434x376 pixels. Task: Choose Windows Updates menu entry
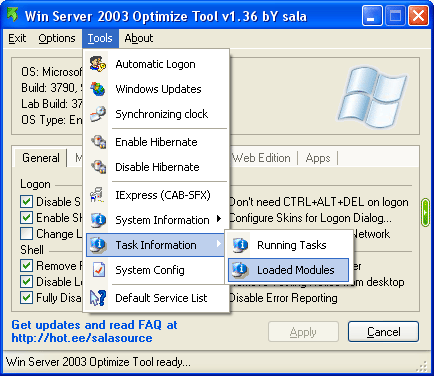point(157,89)
